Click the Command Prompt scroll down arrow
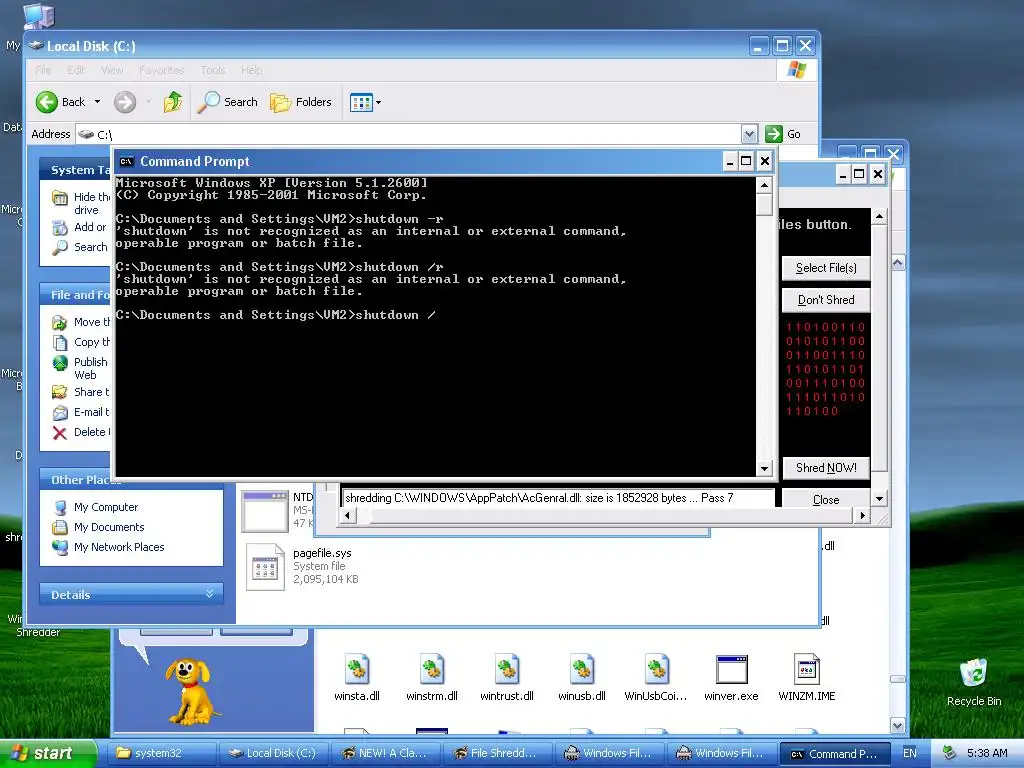Image resolution: width=1024 pixels, height=768 pixels. 764,468
